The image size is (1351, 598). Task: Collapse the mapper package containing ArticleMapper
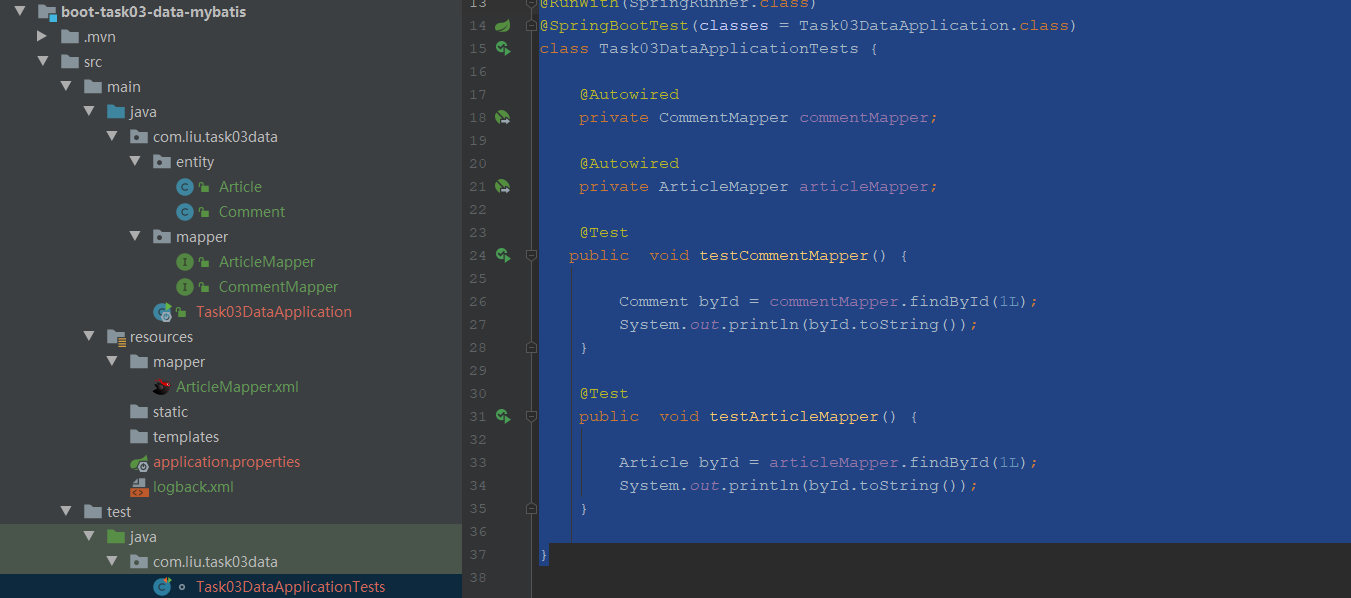click(x=134, y=237)
